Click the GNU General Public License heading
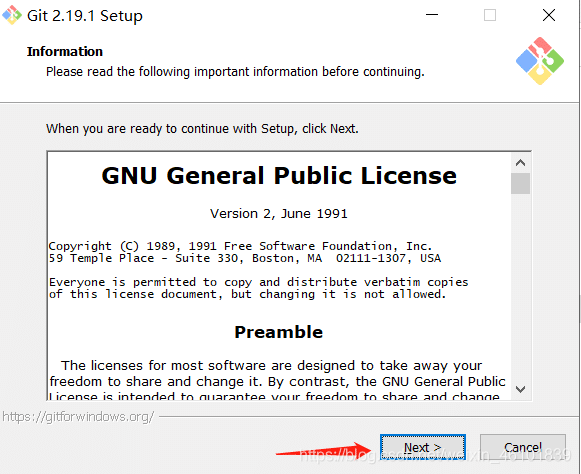The height and width of the screenshot is (474, 581). pyautogui.click(x=279, y=175)
